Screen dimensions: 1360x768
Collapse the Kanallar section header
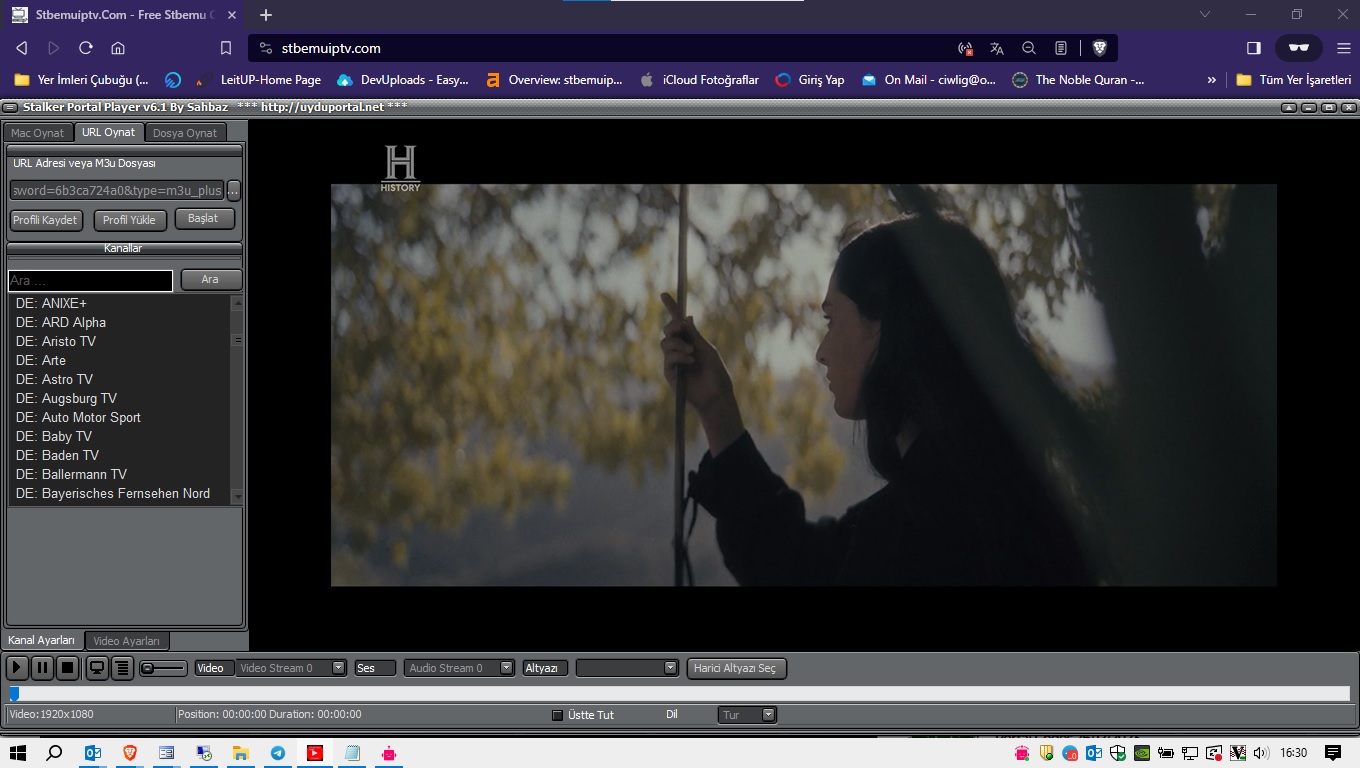click(x=125, y=248)
